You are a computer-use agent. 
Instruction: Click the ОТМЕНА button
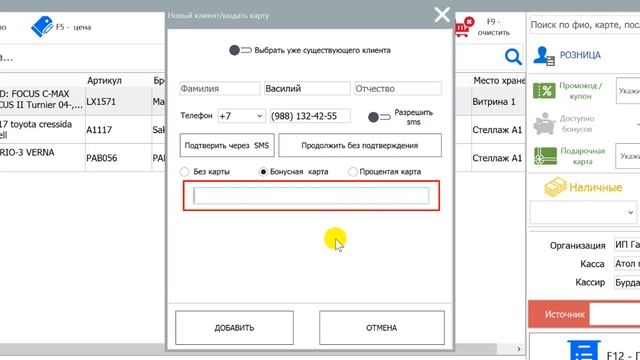coord(382,328)
